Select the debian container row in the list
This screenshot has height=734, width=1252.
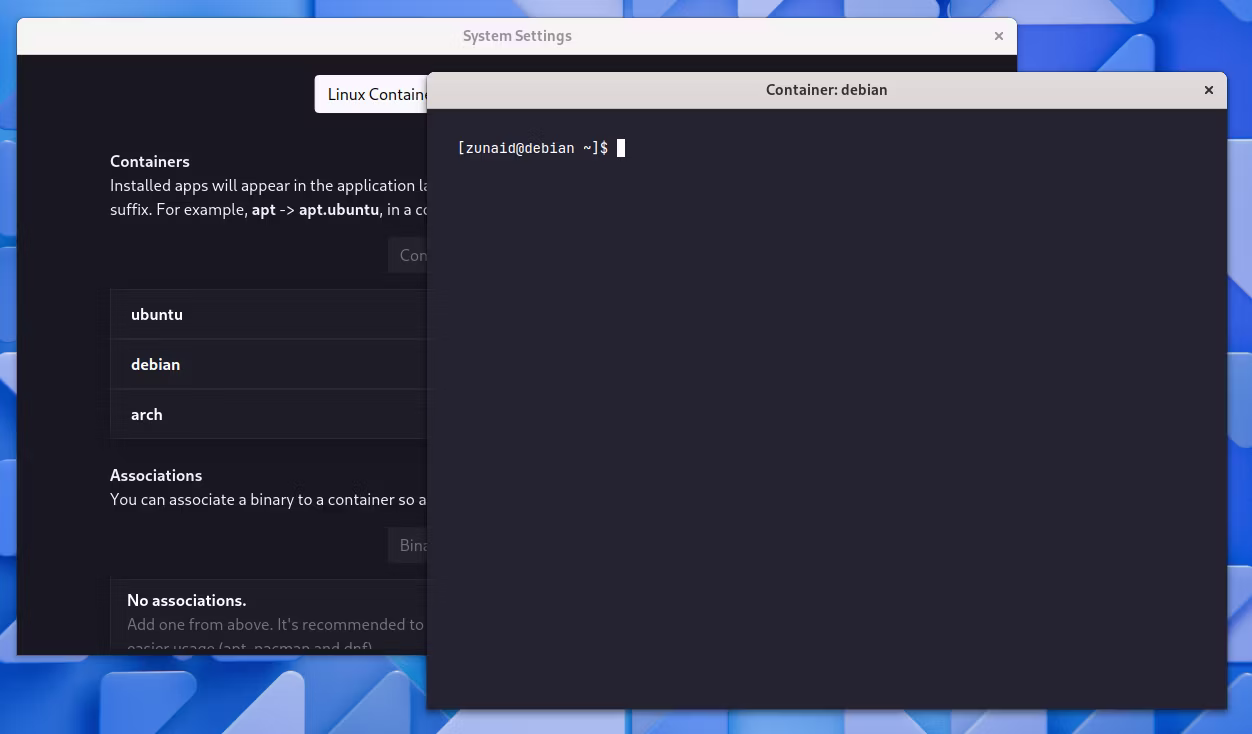[269, 364]
